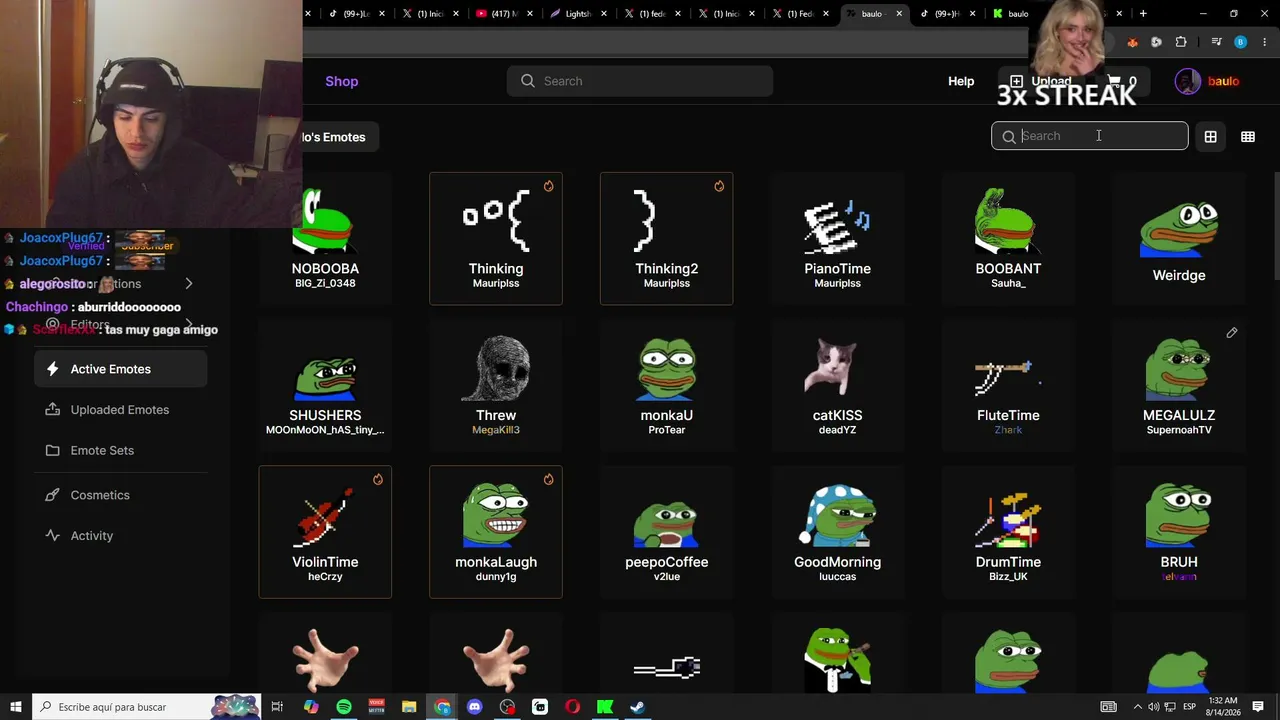Open author SupernoahTV profile
This screenshot has width=1280, height=720.
point(1179,430)
